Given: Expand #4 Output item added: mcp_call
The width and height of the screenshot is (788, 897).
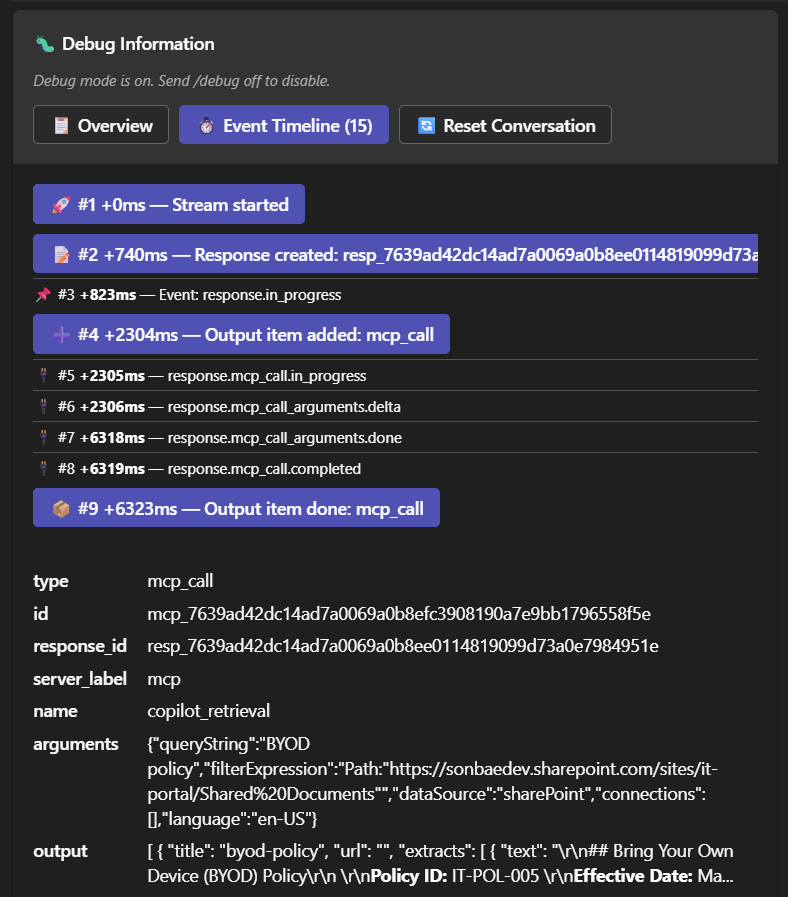Looking at the screenshot, I should point(241,335).
